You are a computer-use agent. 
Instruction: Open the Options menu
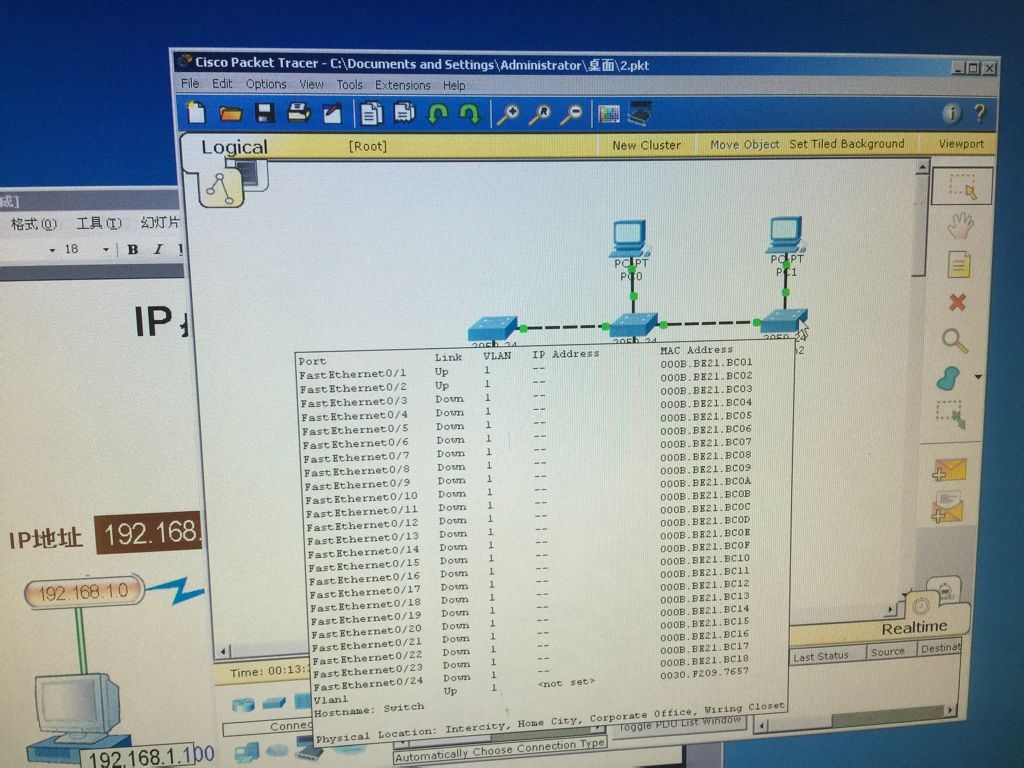pos(266,85)
